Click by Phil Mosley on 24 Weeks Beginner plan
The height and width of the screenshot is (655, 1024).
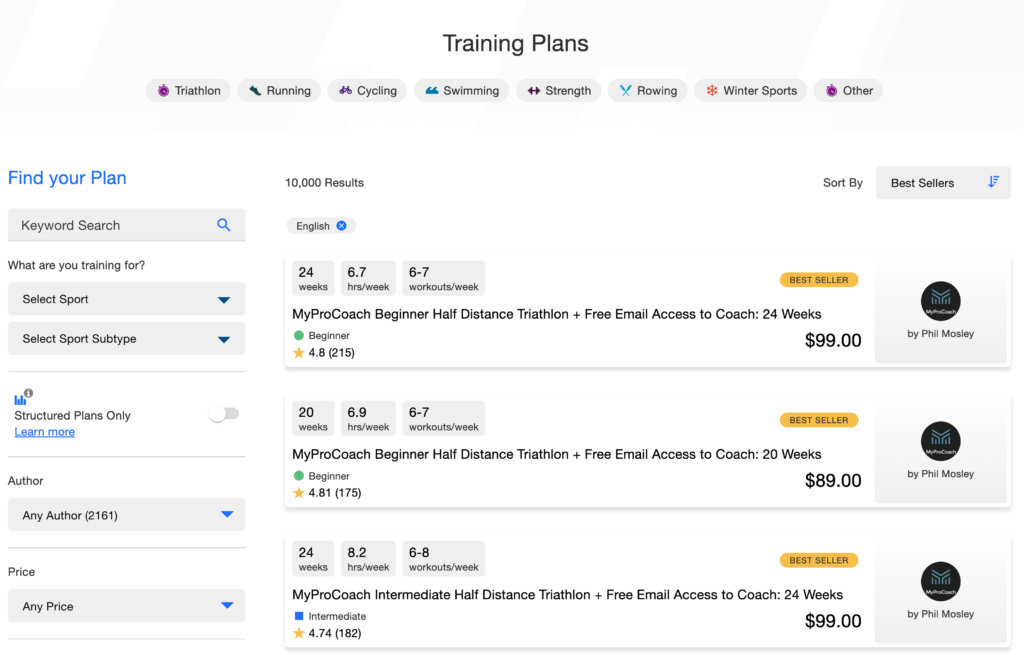coord(940,334)
